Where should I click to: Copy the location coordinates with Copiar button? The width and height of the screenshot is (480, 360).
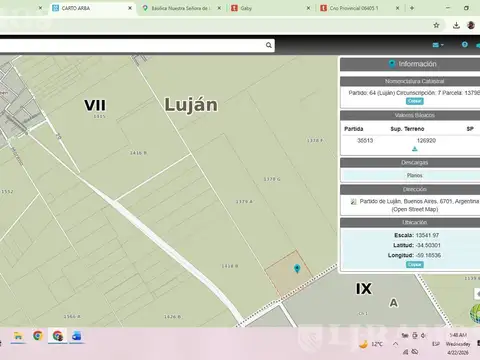[x=415, y=265]
